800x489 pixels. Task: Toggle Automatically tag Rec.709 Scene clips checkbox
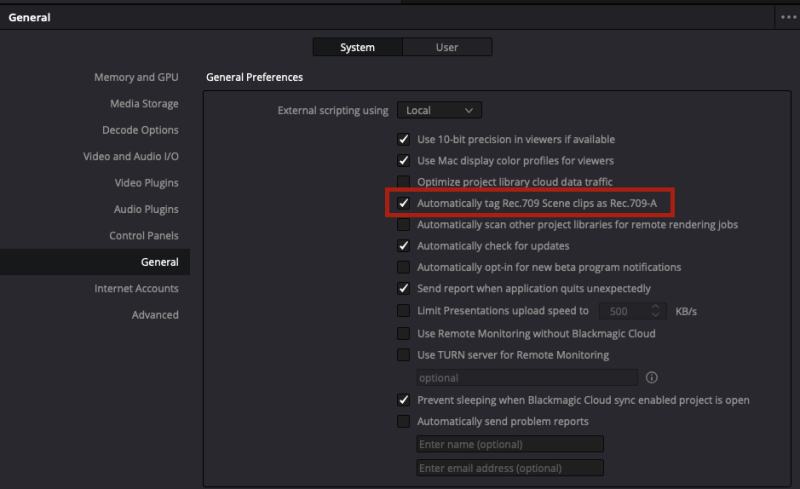(404, 203)
